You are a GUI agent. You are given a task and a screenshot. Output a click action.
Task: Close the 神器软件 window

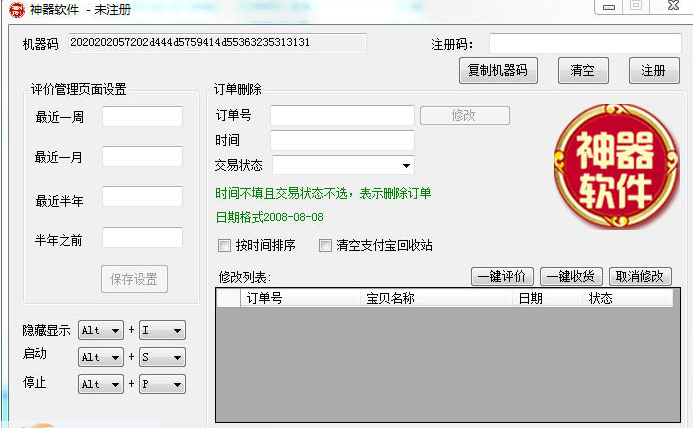[x=673, y=6]
